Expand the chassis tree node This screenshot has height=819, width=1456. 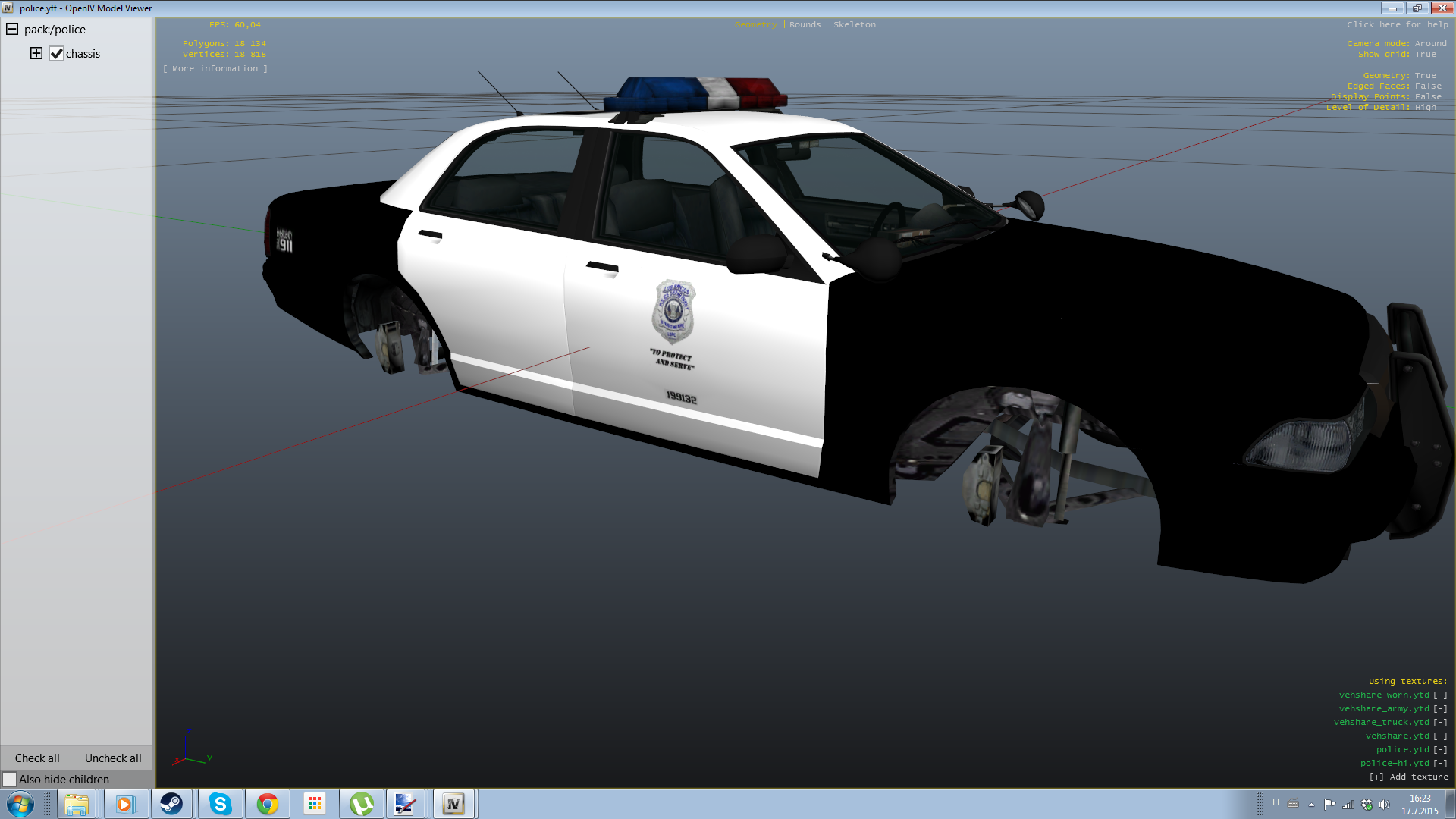point(36,53)
